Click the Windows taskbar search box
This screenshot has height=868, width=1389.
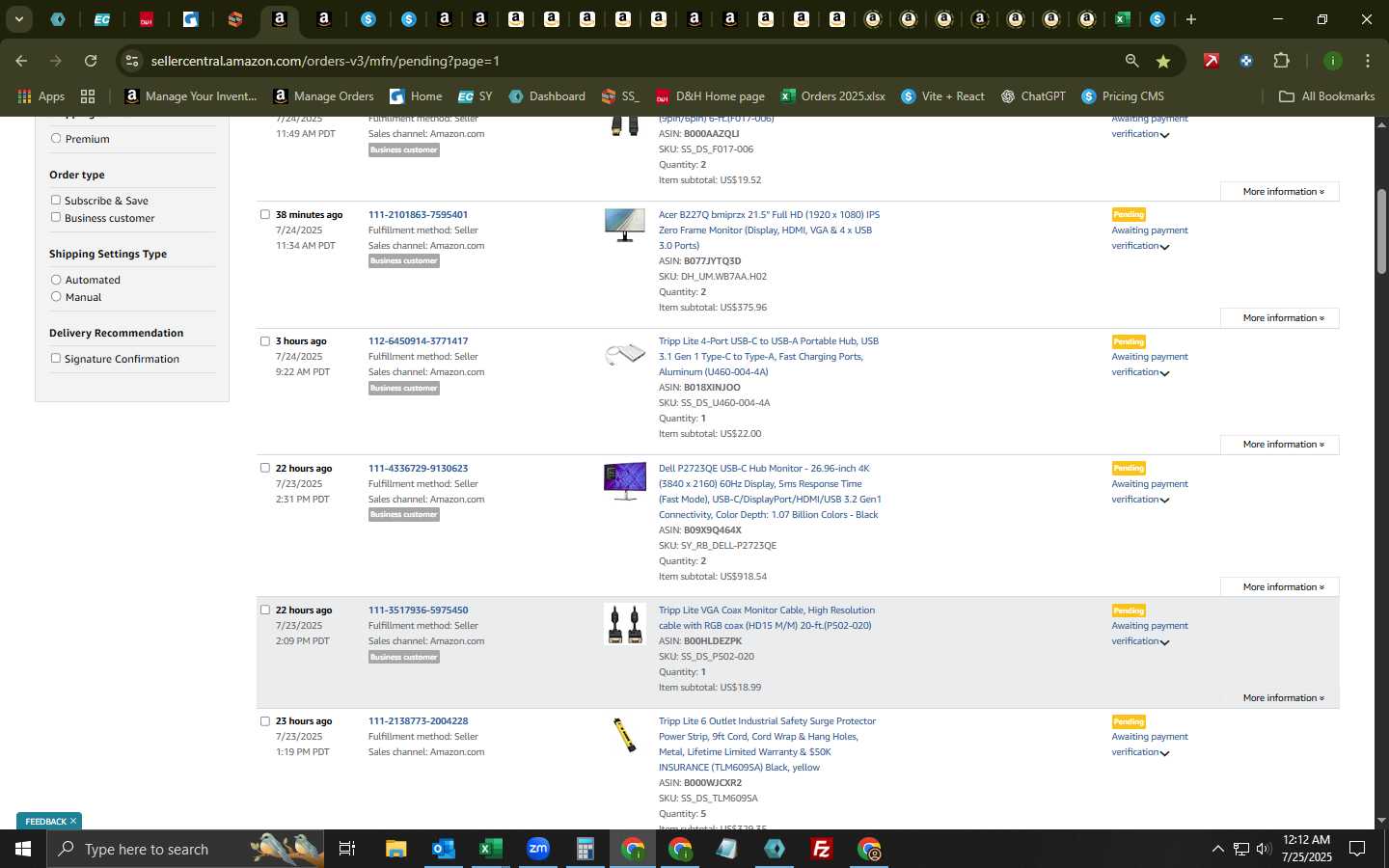click(x=183, y=849)
